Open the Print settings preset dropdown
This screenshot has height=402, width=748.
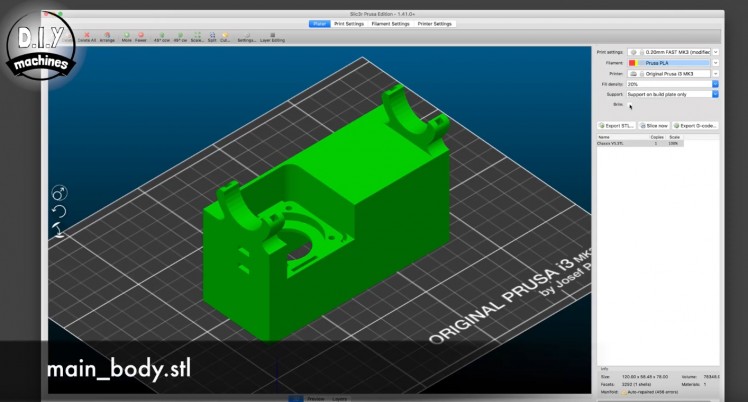(715, 51)
